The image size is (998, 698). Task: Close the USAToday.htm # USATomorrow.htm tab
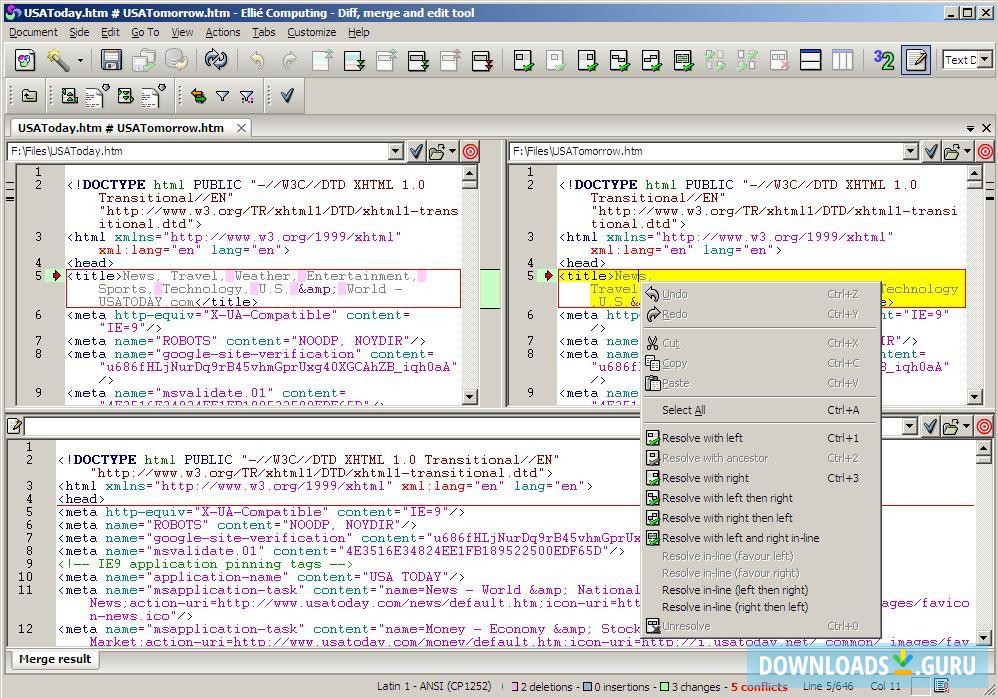coord(241,128)
